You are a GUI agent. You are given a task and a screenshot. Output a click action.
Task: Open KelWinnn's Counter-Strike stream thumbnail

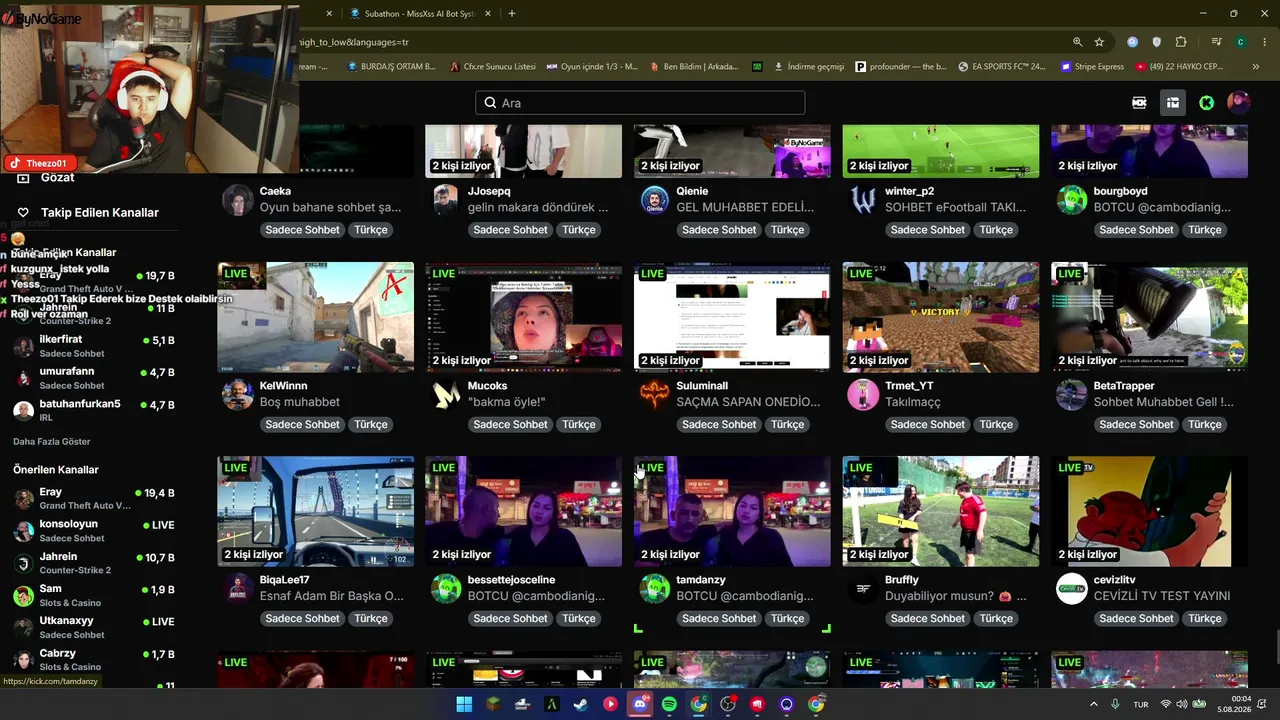(x=316, y=317)
